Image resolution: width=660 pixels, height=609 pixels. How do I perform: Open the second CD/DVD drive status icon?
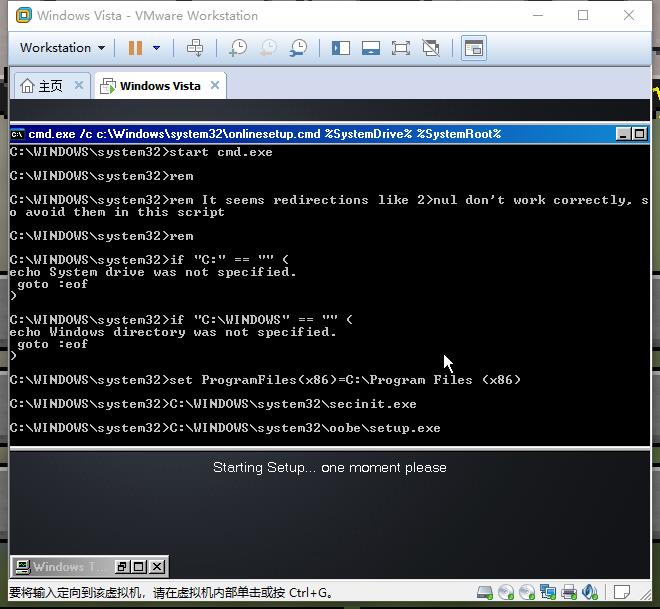tap(527, 593)
